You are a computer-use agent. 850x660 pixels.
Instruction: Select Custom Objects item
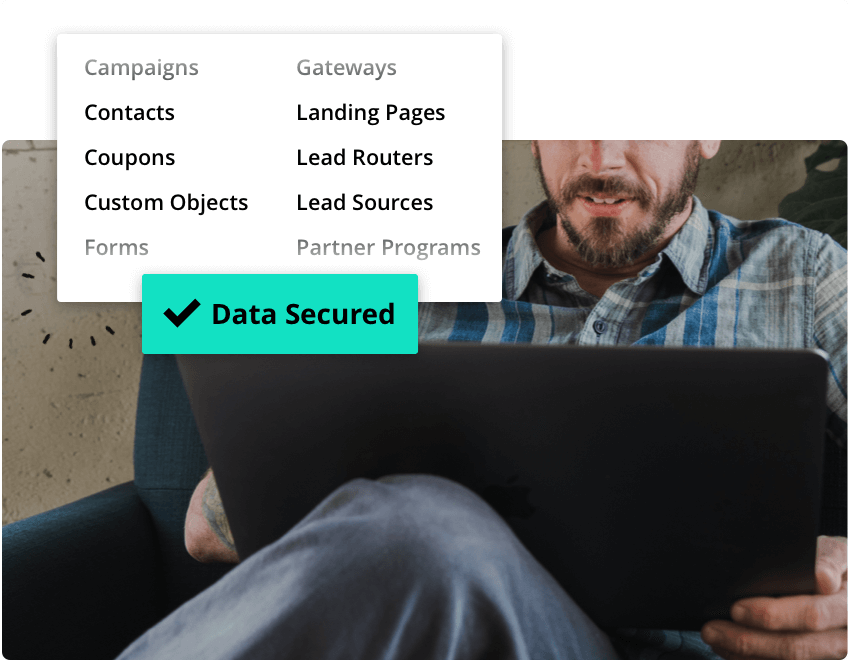(x=166, y=203)
